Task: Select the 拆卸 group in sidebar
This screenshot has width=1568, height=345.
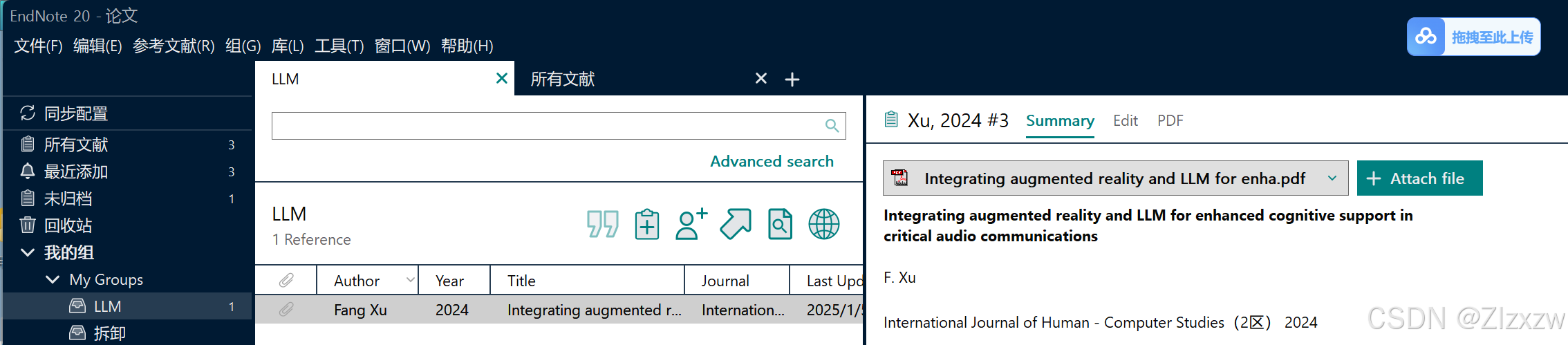Action: click(x=128, y=333)
